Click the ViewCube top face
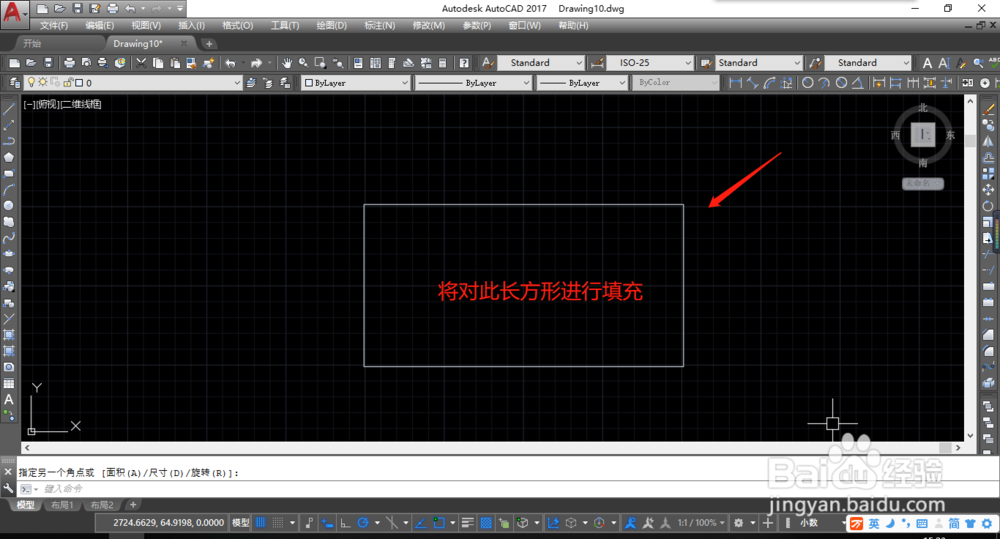 click(922, 135)
